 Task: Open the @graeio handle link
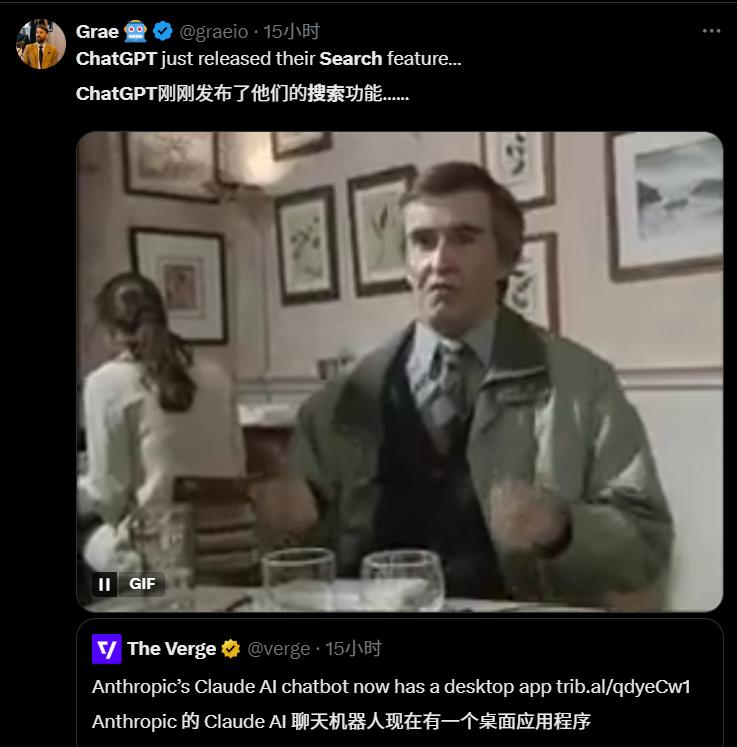[213, 31]
